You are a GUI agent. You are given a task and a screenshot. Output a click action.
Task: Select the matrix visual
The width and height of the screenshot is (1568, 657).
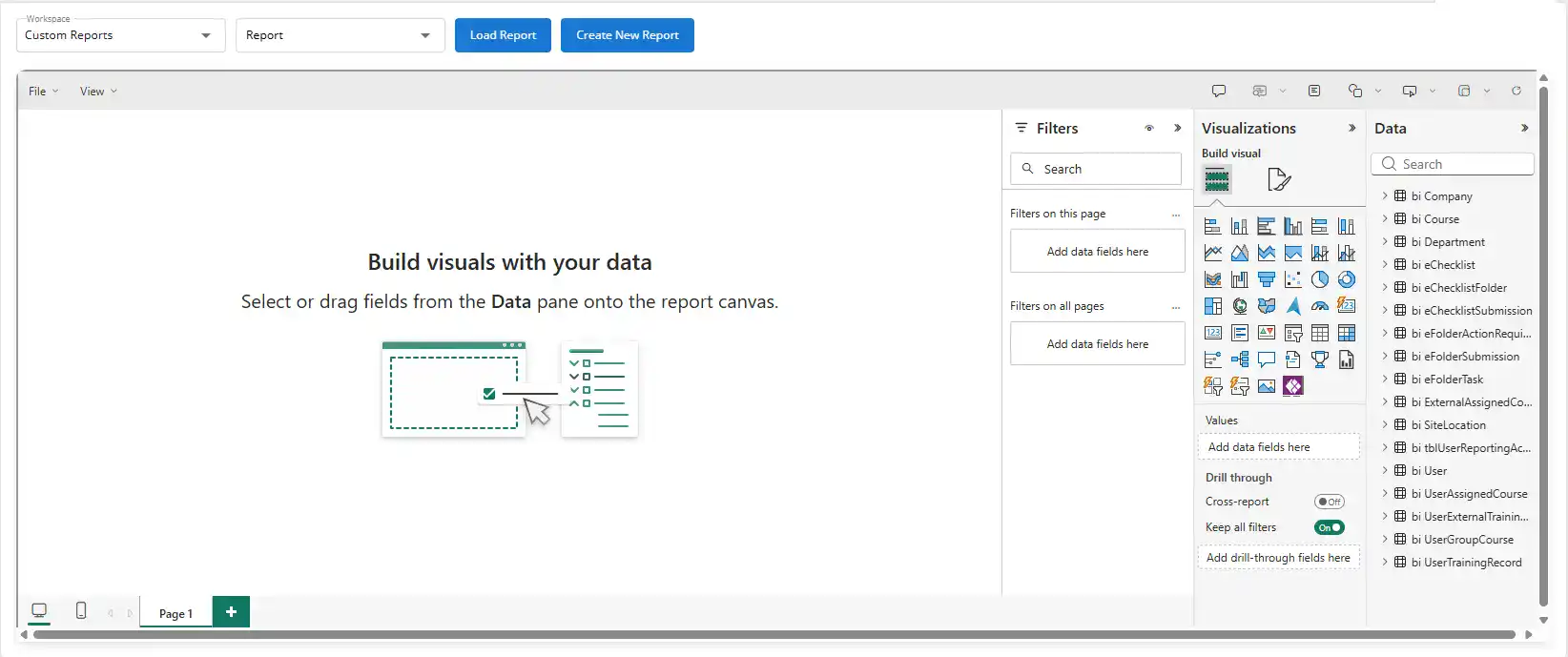tap(1346, 333)
